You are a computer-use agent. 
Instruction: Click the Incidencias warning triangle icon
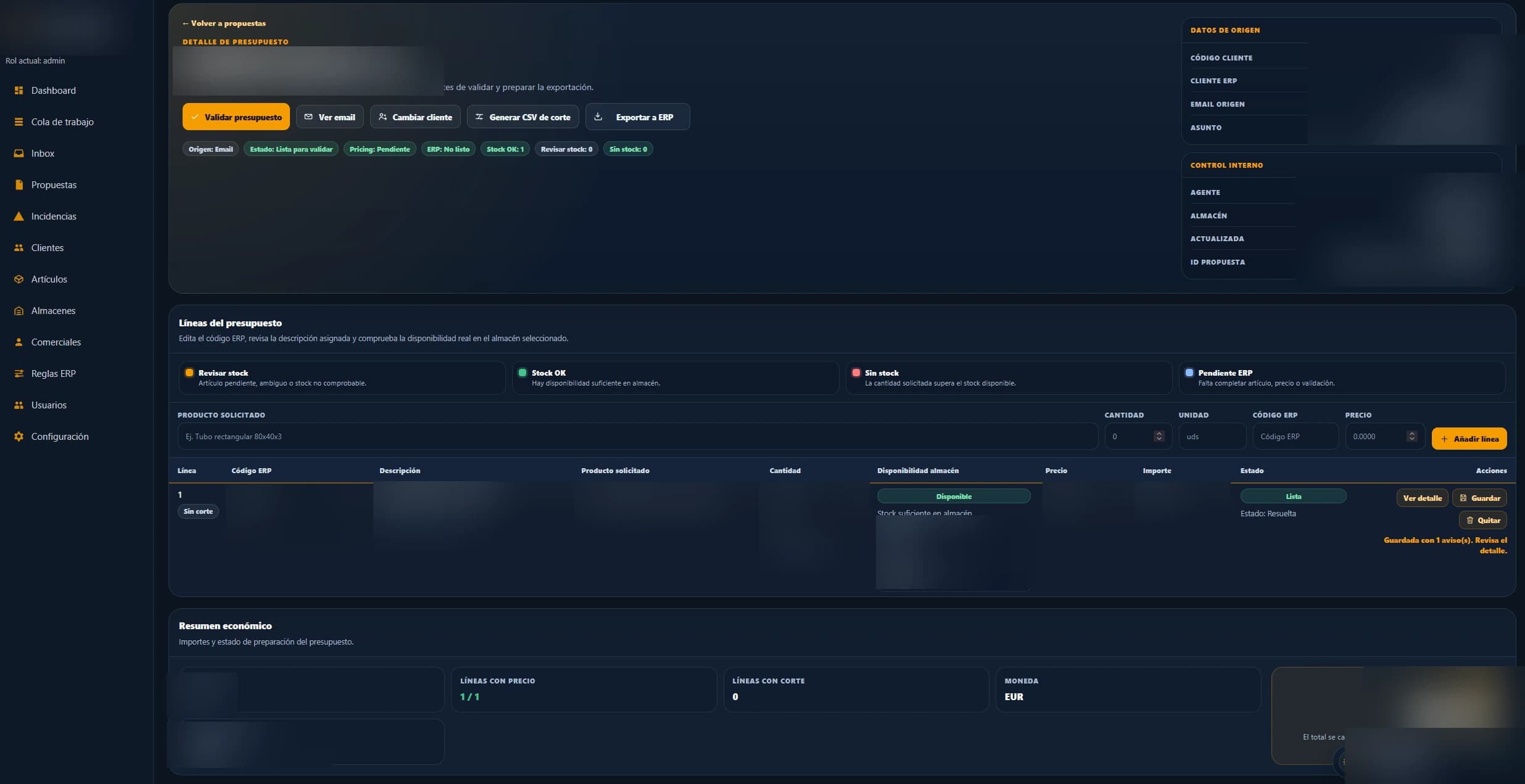tap(19, 216)
